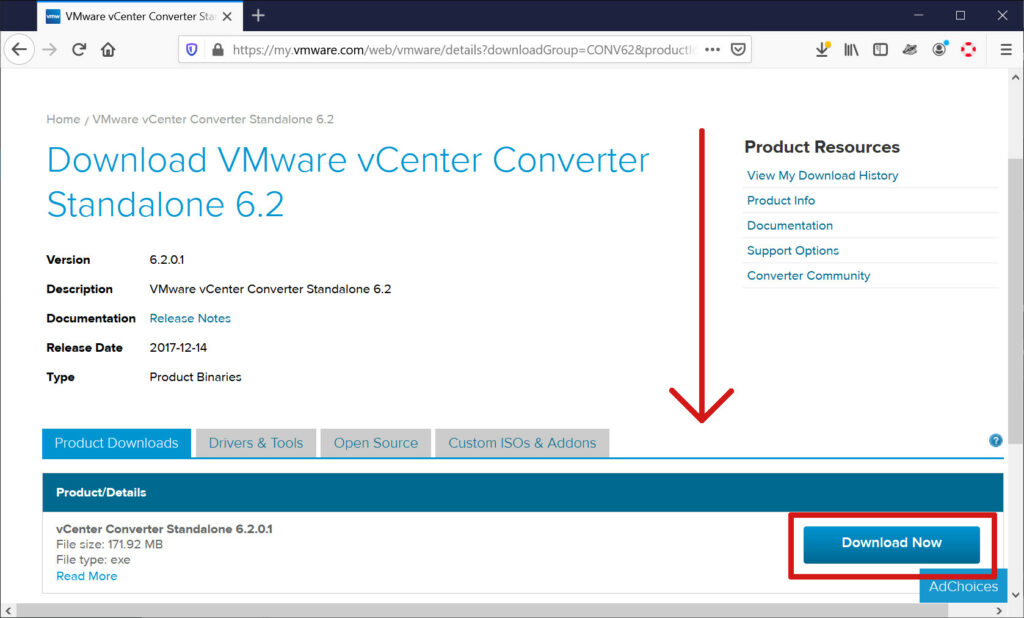Image resolution: width=1024 pixels, height=618 pixels.
Task: Open the Release Notes link
Action: [x=190, y=318]
